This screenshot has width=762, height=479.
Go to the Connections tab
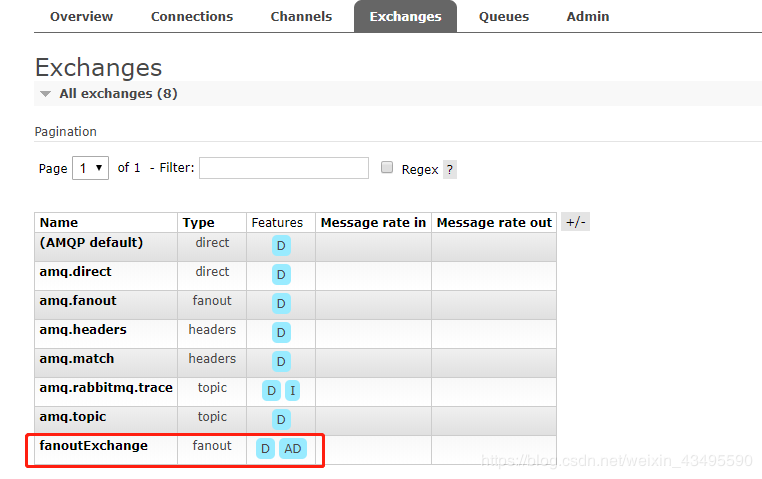[192, 17]
